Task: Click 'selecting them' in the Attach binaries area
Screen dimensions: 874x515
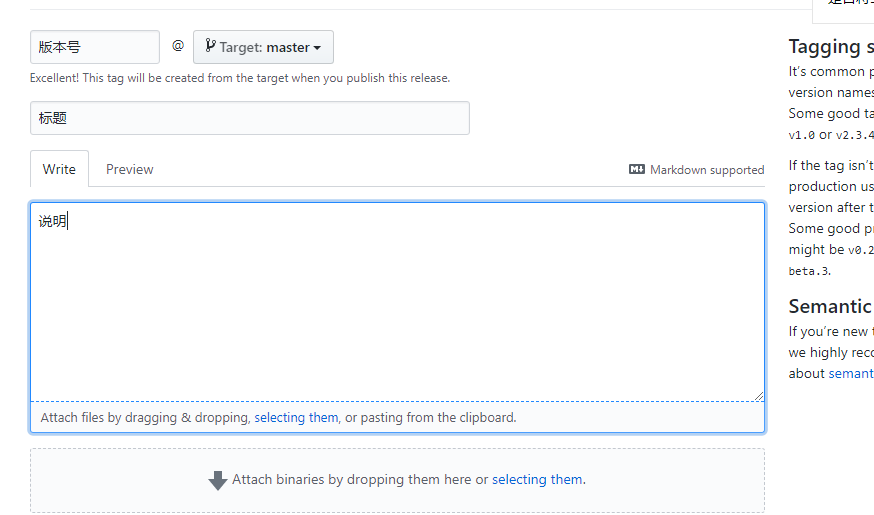Action: [x=536, y=479]
